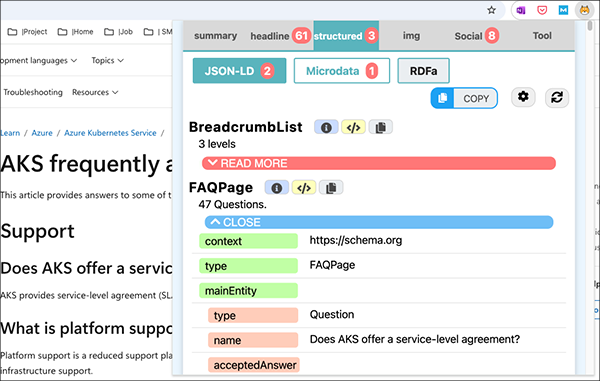Viewport: 600px width, 381px height.
Task: Open settings with the gear icon
Action: click(x=523, y=97)
